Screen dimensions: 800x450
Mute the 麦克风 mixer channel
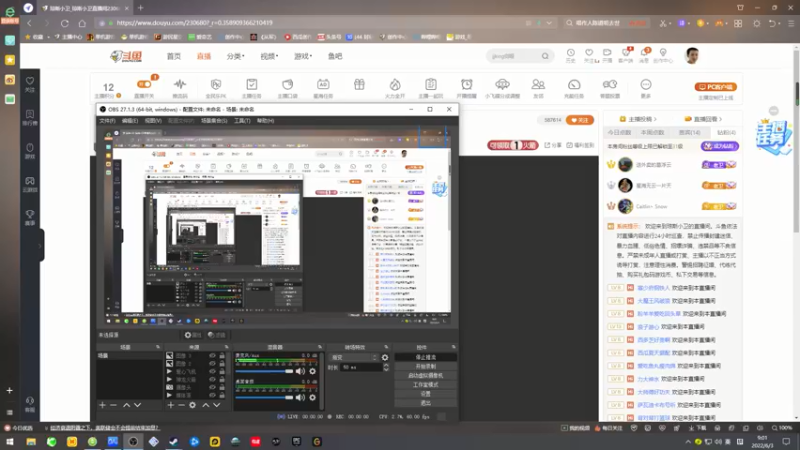[x=300, y=371]
